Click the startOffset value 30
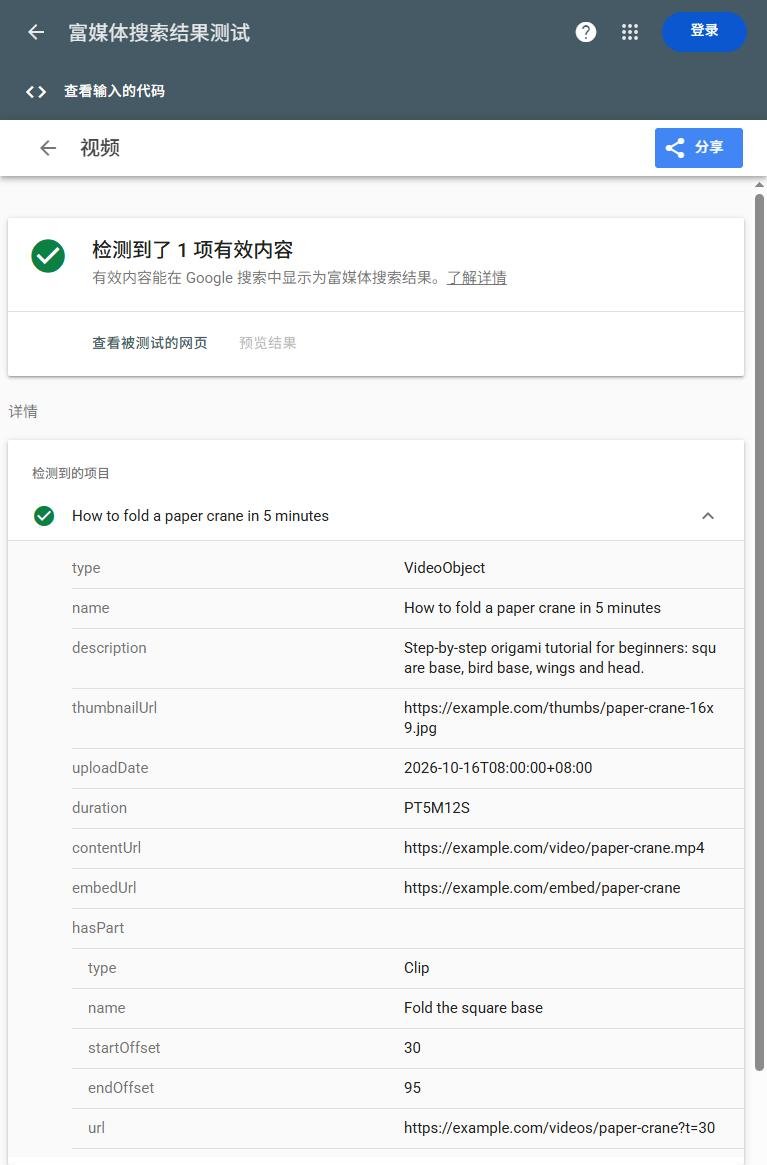 pyautogui.click(x=412, y=1048)
